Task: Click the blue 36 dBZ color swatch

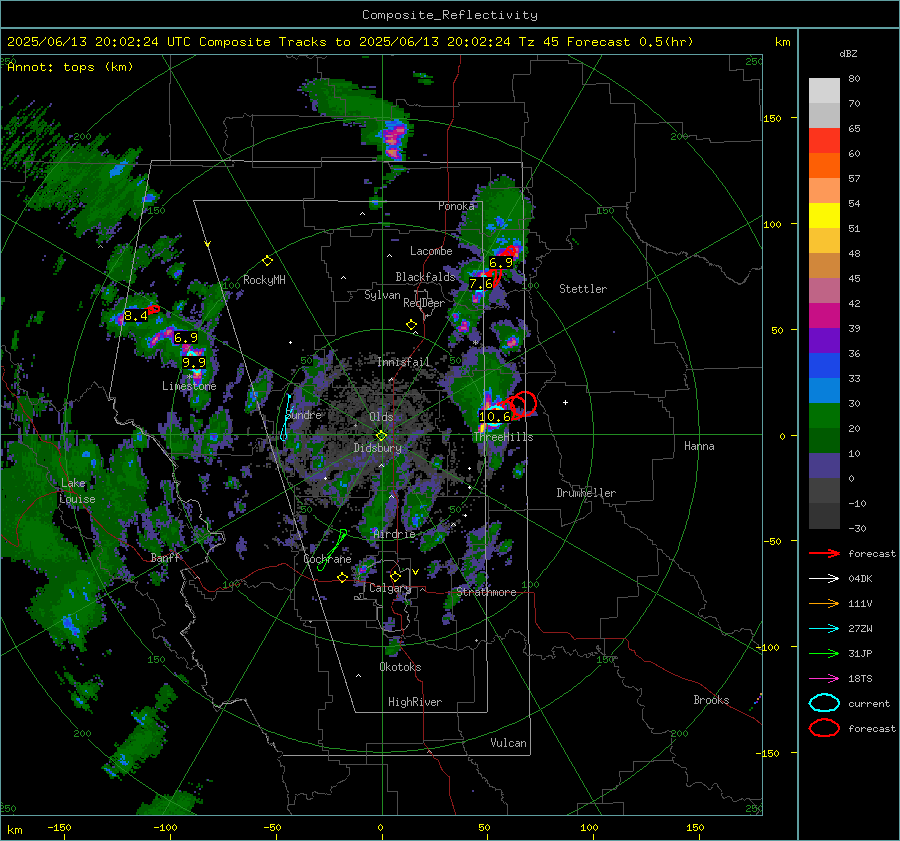Action: pyautogui.click(x=824, y=365)
